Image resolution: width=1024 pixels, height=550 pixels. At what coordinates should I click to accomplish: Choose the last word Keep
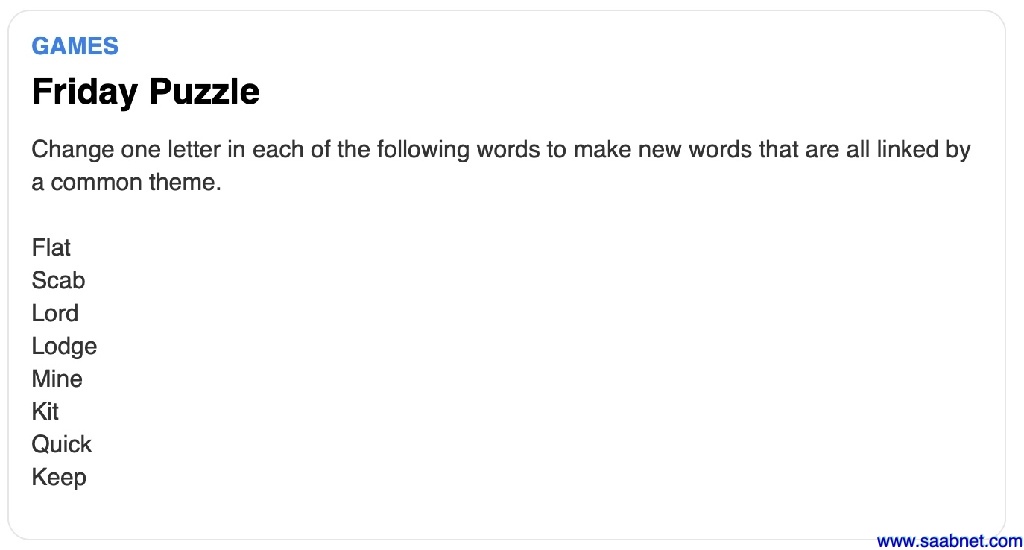coord(59,477)
